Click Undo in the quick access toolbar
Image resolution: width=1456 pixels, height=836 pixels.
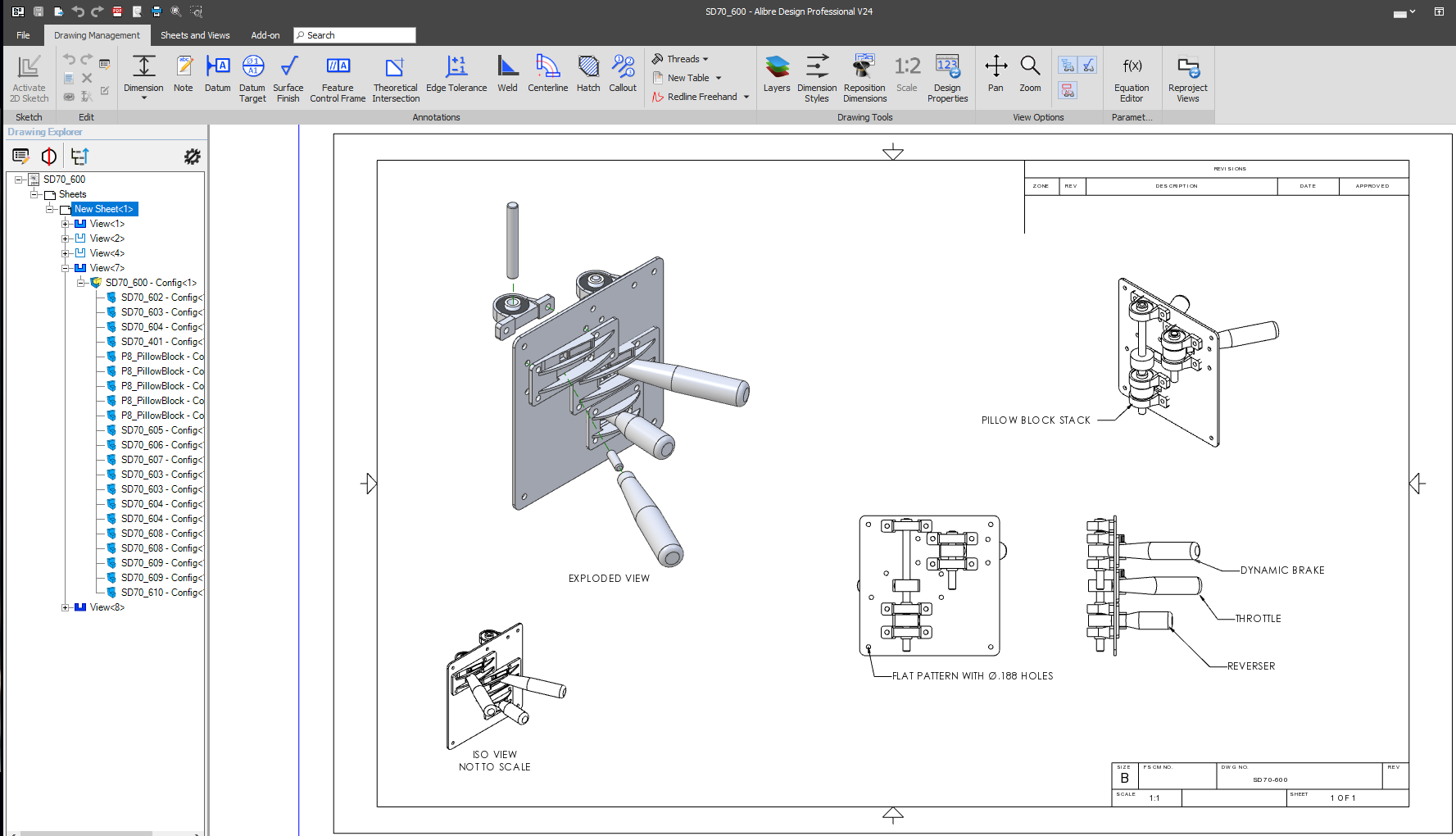click(x=78, y=11)
